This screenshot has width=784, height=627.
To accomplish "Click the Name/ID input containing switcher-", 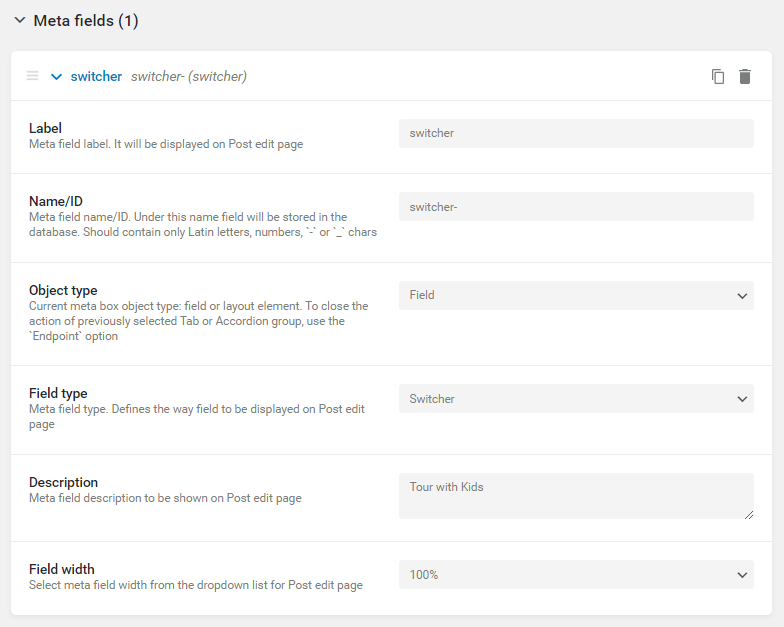I will 576,206.
